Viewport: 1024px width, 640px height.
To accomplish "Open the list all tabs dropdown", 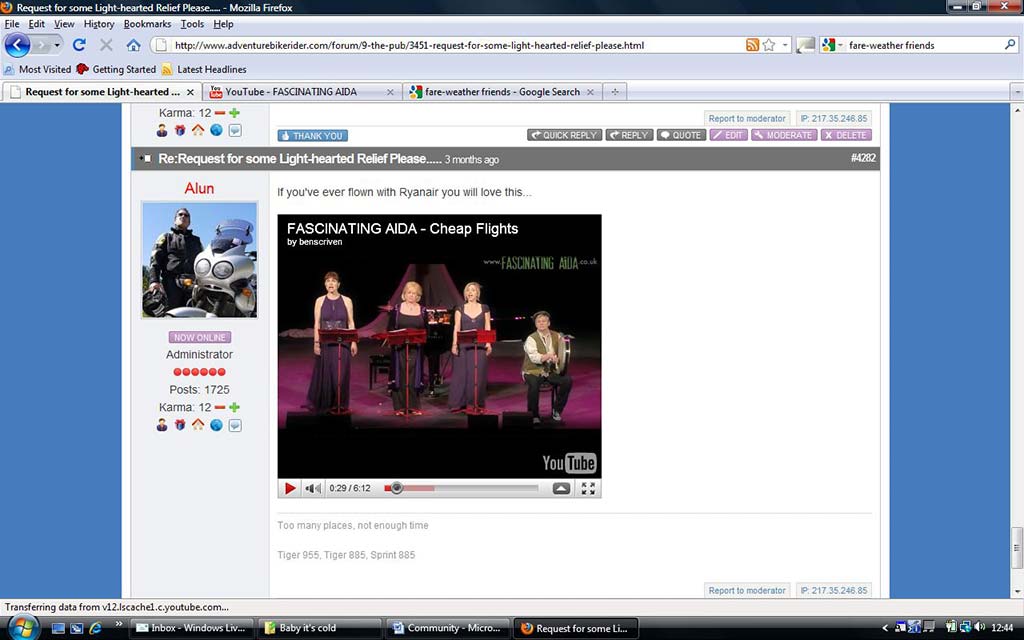I will pos(1017,92).
